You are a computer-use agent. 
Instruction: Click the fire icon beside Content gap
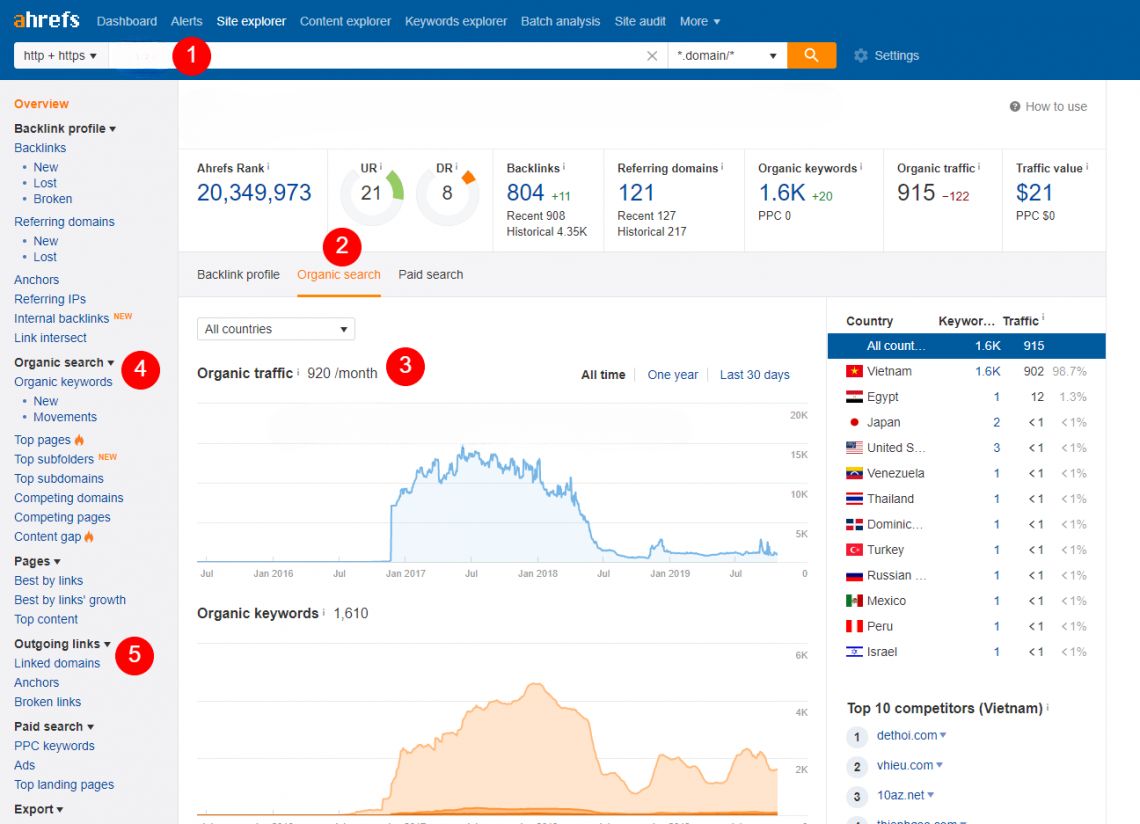coord(89,536)
